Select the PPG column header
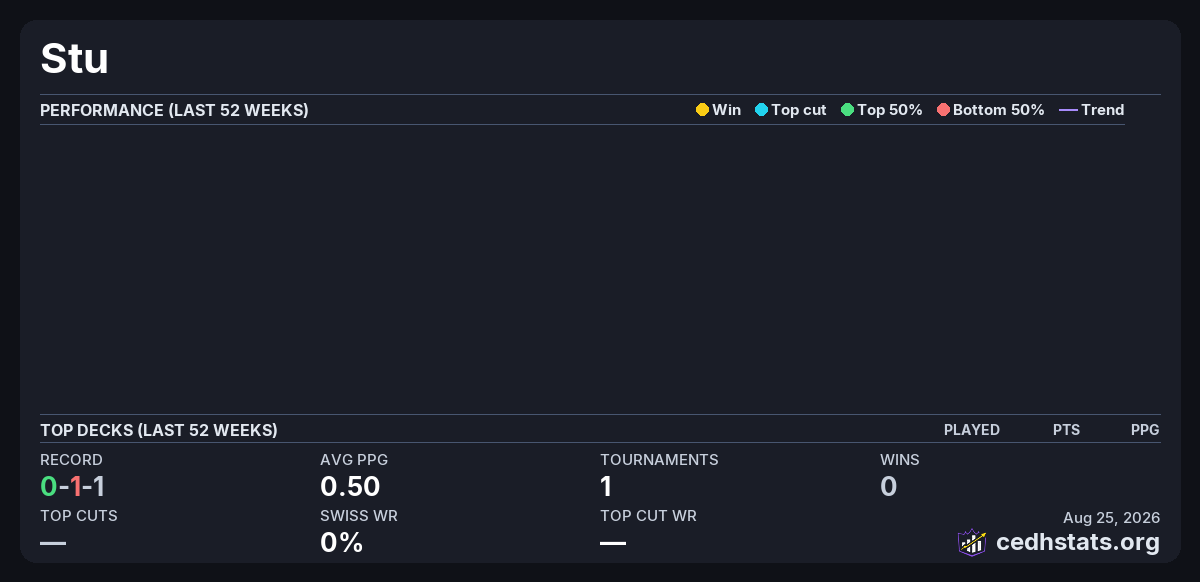Viewport: 1200px width, 582px height. 1145,430
